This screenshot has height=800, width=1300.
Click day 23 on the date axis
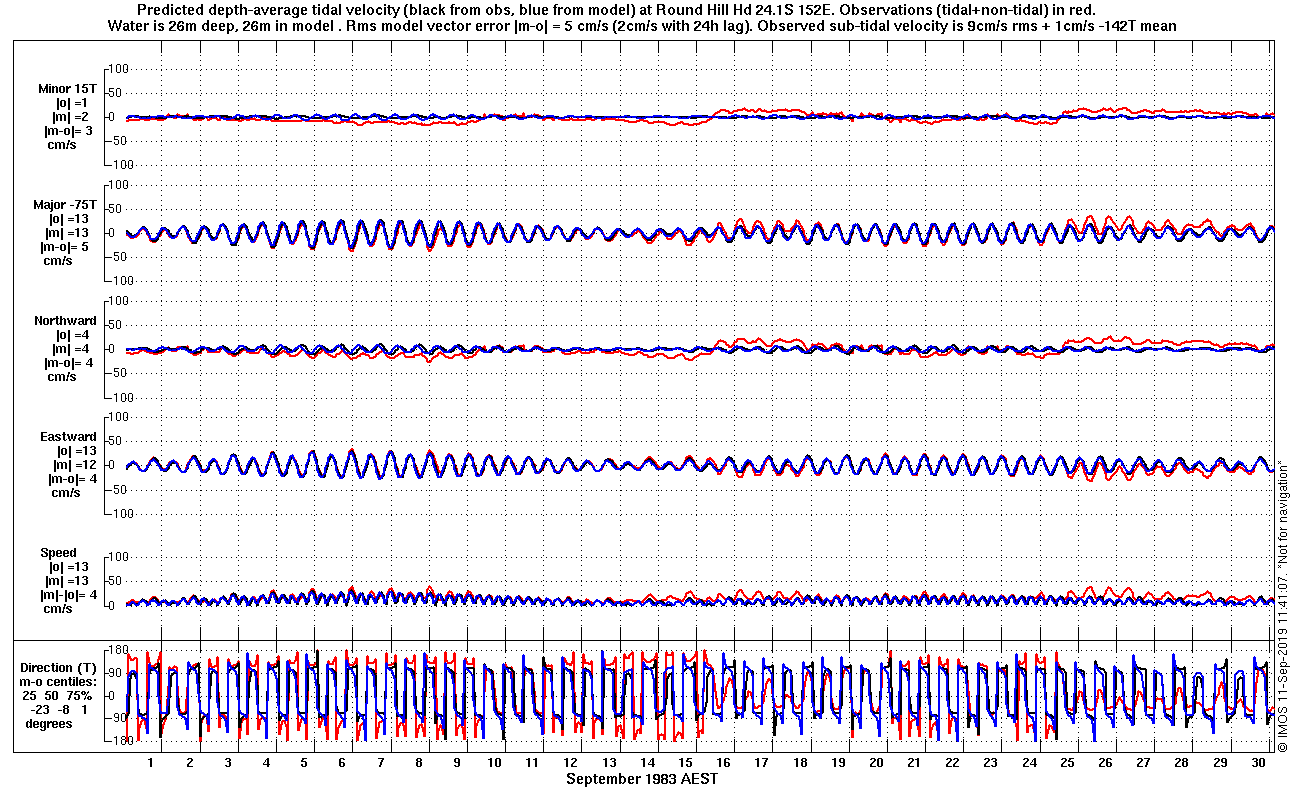click(x=991, y=763)
